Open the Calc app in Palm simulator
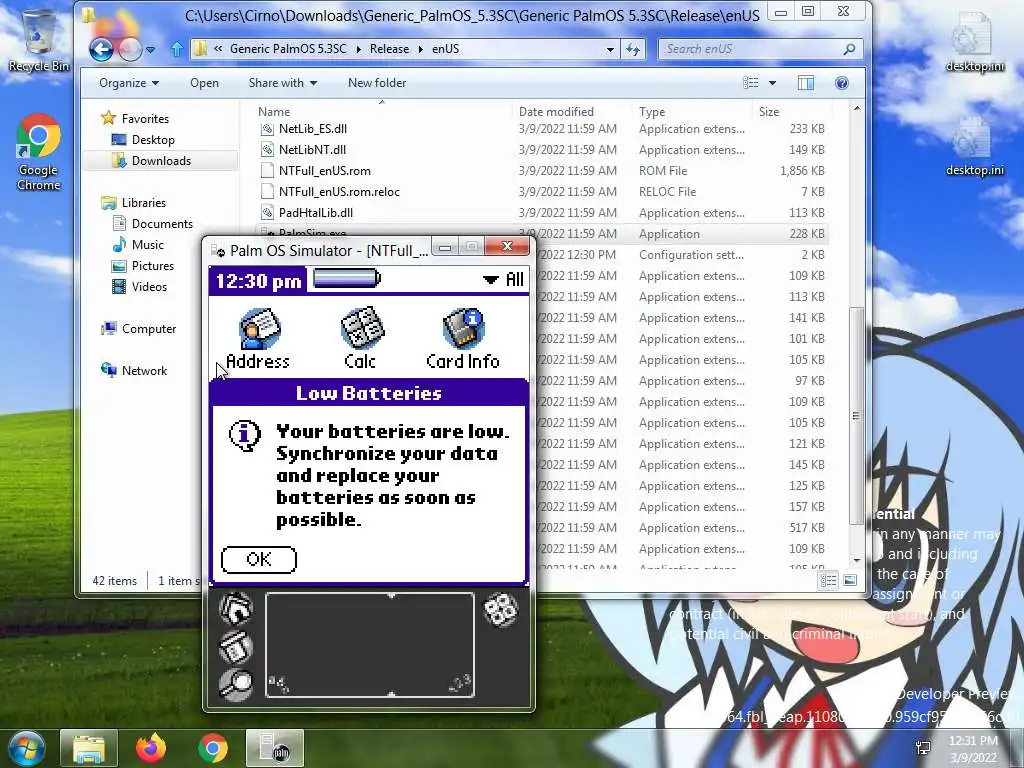Screen dimensions: 1024x768 [x=360, y=339]
